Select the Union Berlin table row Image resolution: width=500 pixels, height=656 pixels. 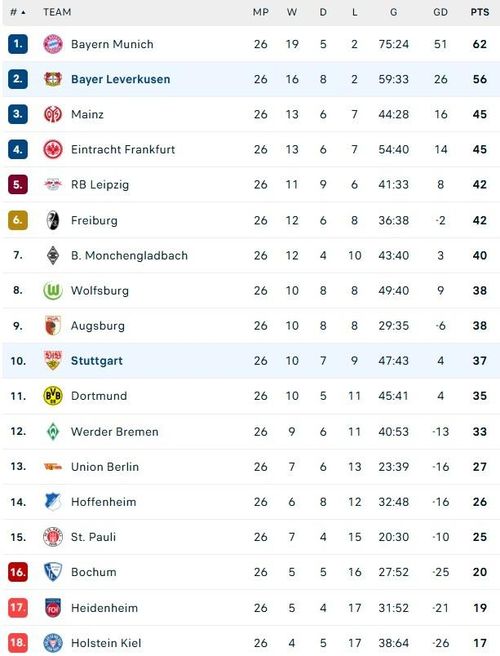point(251,466)
